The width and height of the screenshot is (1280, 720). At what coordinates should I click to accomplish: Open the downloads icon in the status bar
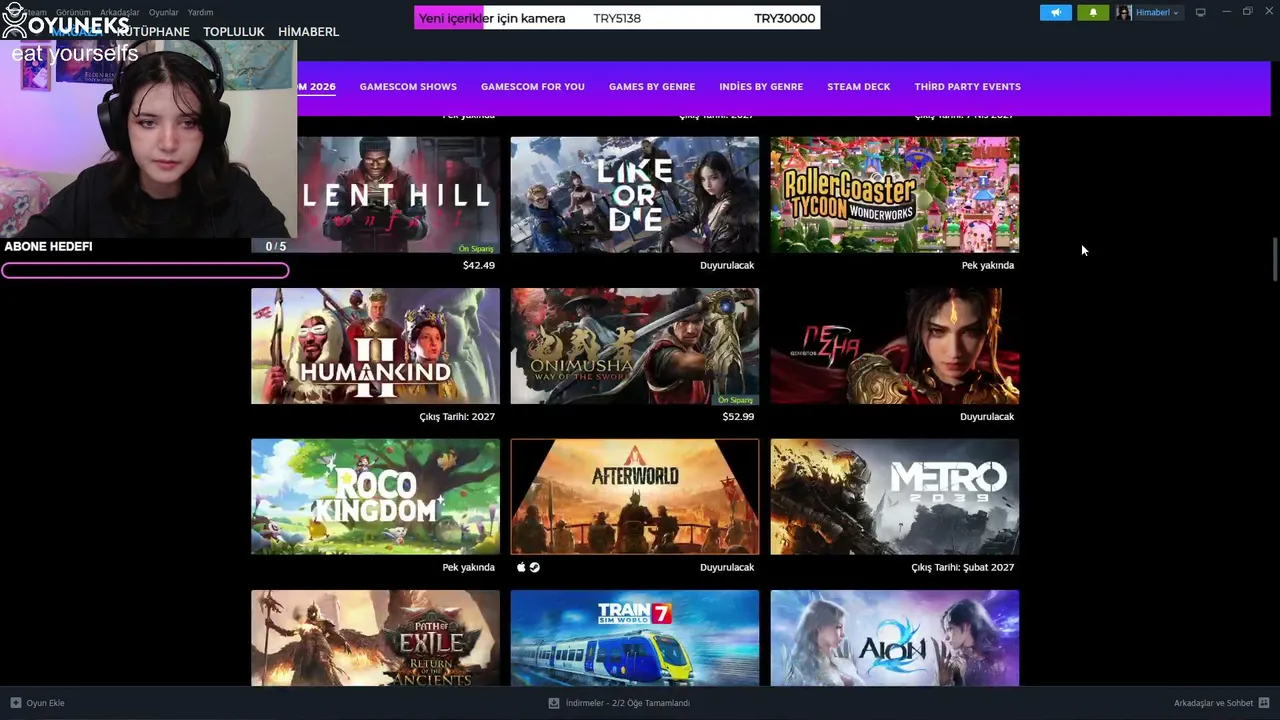(554, 703)
